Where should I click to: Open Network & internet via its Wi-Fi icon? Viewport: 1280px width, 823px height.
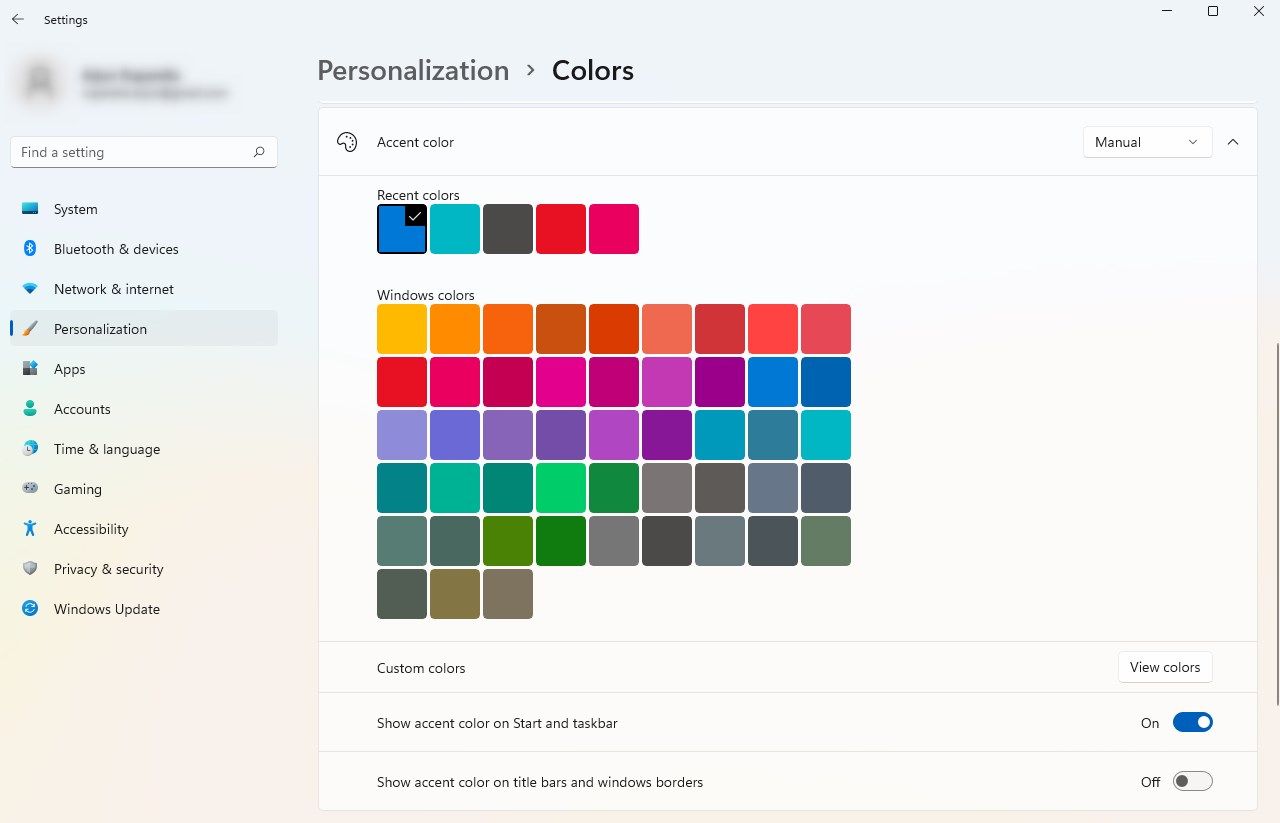pyautogui.click(x=30, y=289)
